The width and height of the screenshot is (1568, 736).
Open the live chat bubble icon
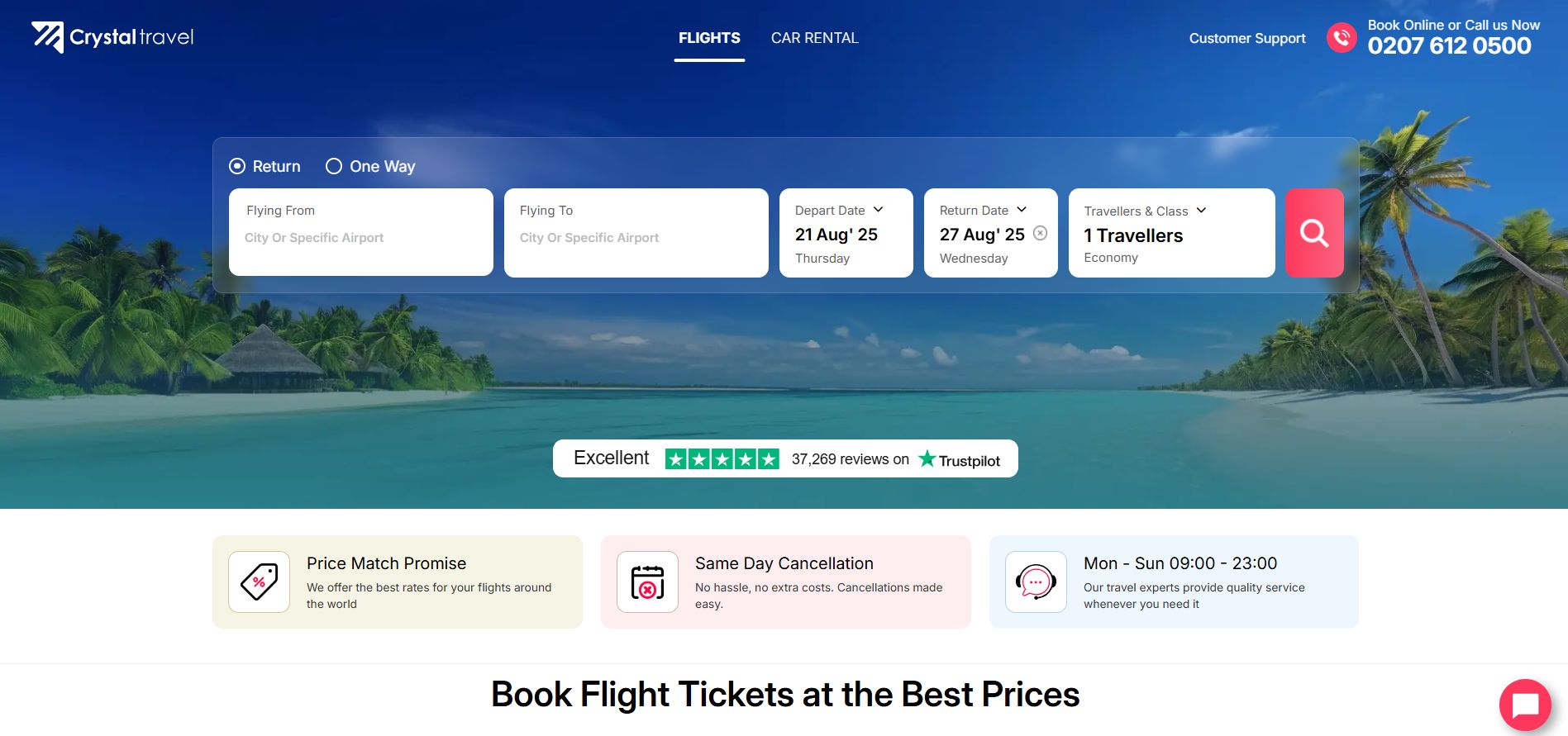[1524, 705]
